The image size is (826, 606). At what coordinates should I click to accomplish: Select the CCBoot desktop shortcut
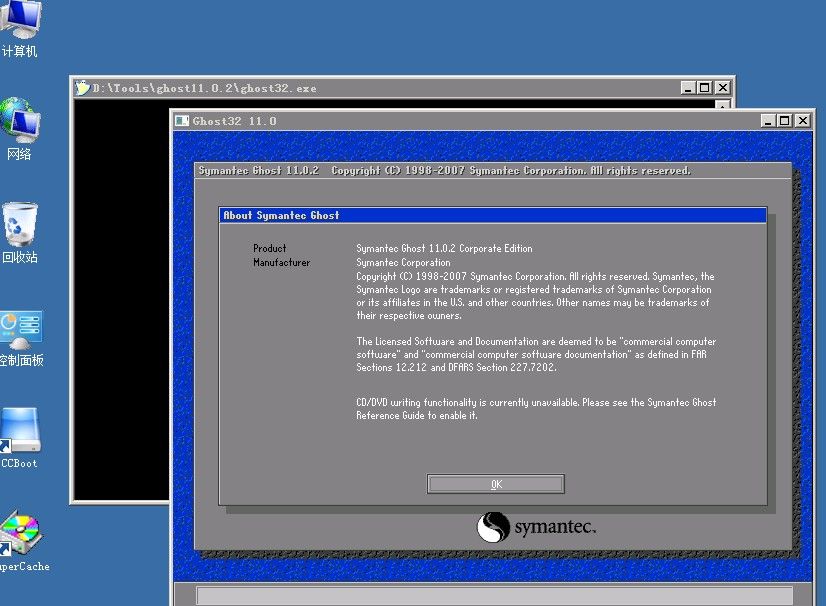(20, 438)
